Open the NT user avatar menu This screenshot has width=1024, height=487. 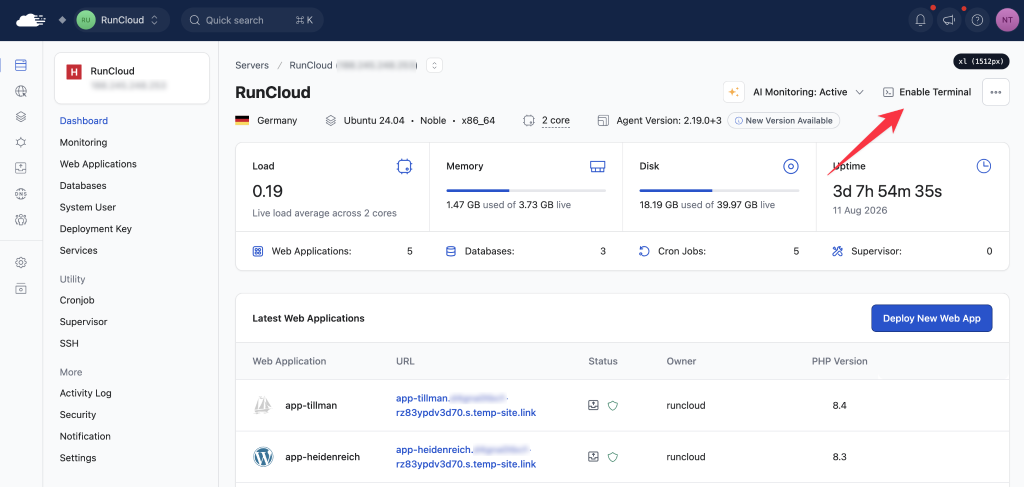pos(1006,20)
